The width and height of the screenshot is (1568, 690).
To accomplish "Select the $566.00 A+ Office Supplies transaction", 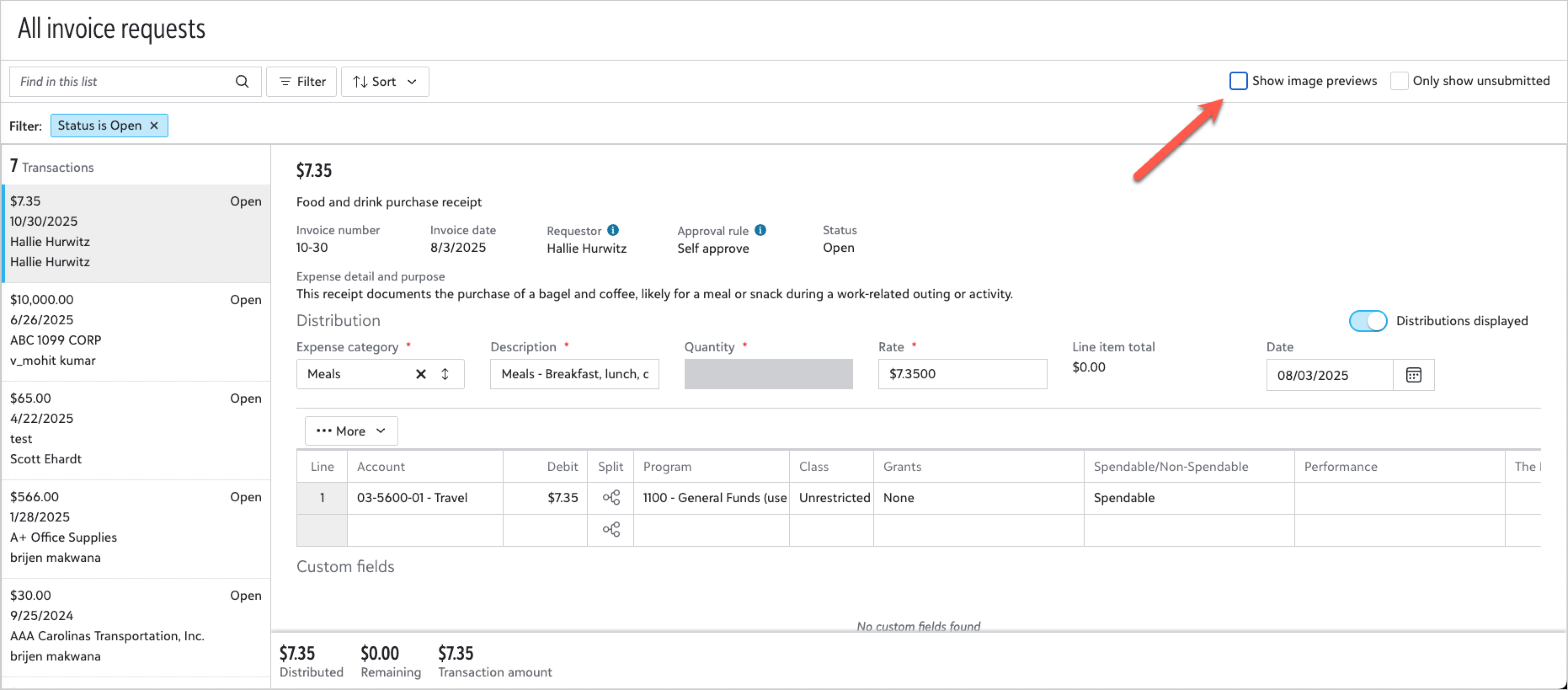I will click(136, 527).
